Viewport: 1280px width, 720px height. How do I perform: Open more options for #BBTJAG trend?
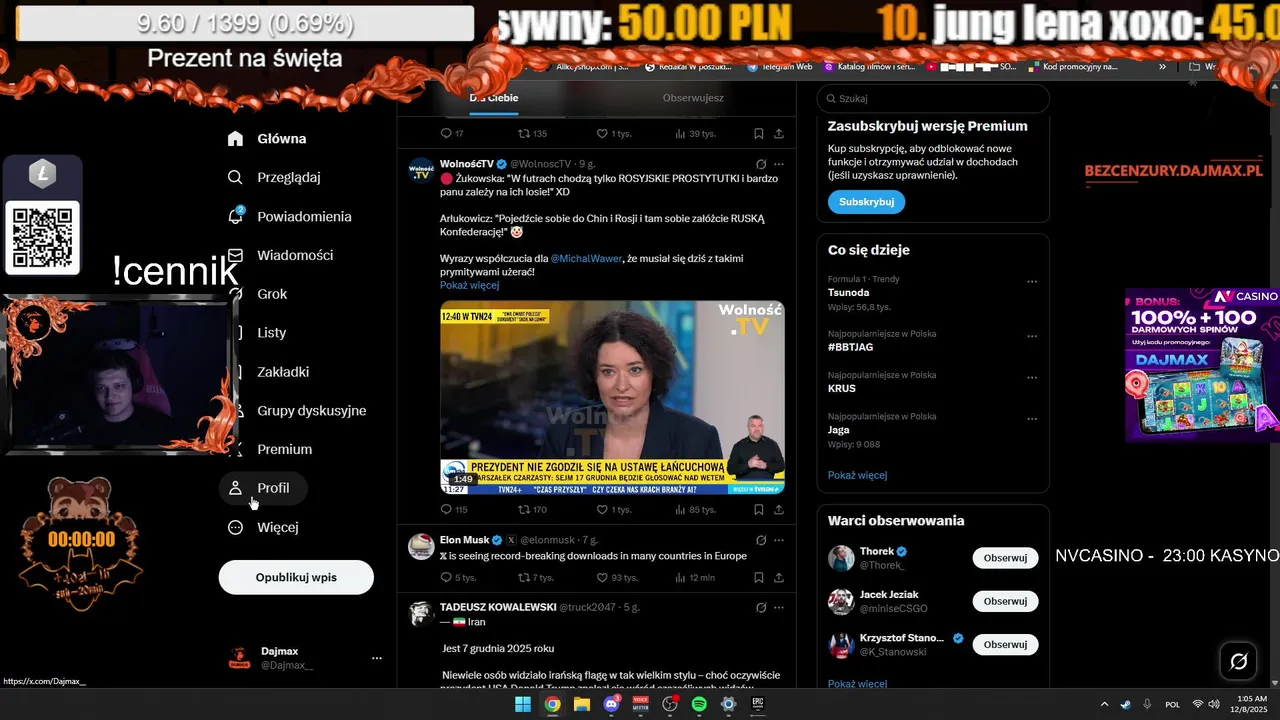(x=1032, y=337)
